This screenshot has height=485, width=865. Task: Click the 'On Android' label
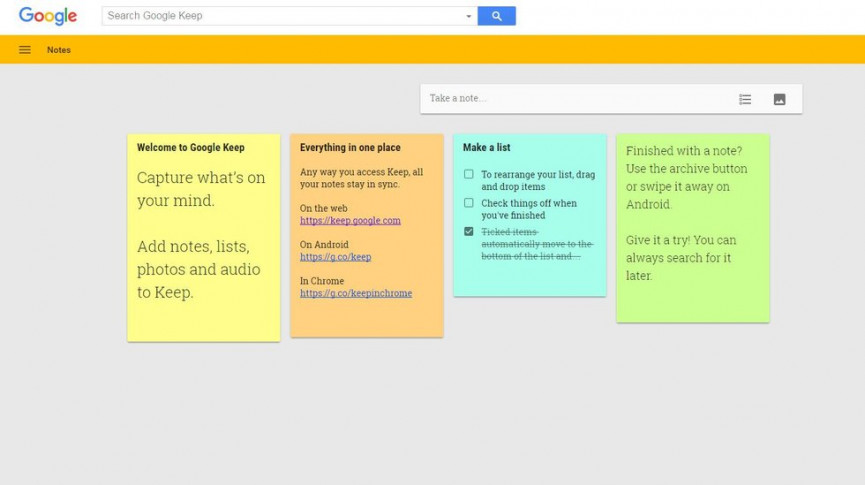point(324,244)
